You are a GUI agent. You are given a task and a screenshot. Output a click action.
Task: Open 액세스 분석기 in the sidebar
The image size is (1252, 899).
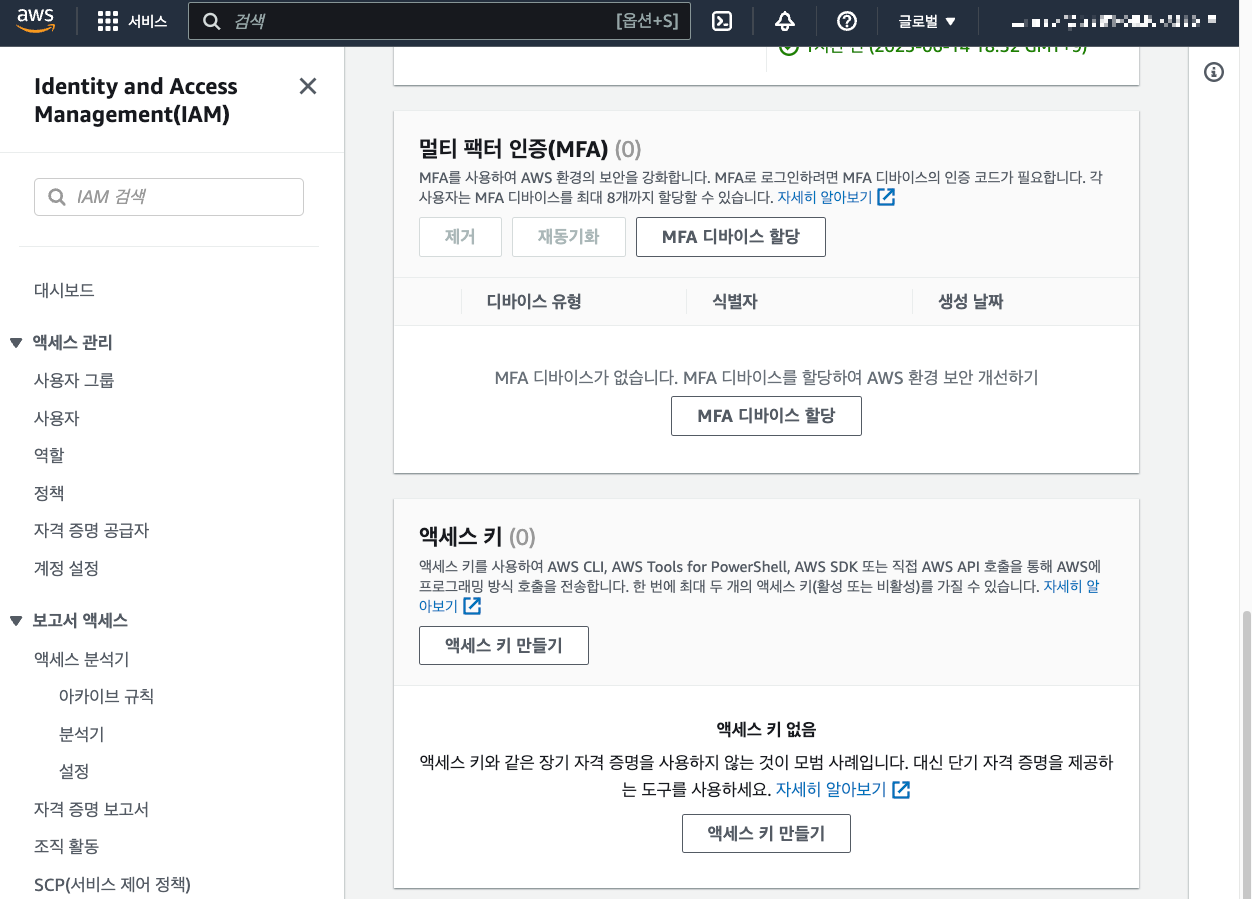point(81,659)
